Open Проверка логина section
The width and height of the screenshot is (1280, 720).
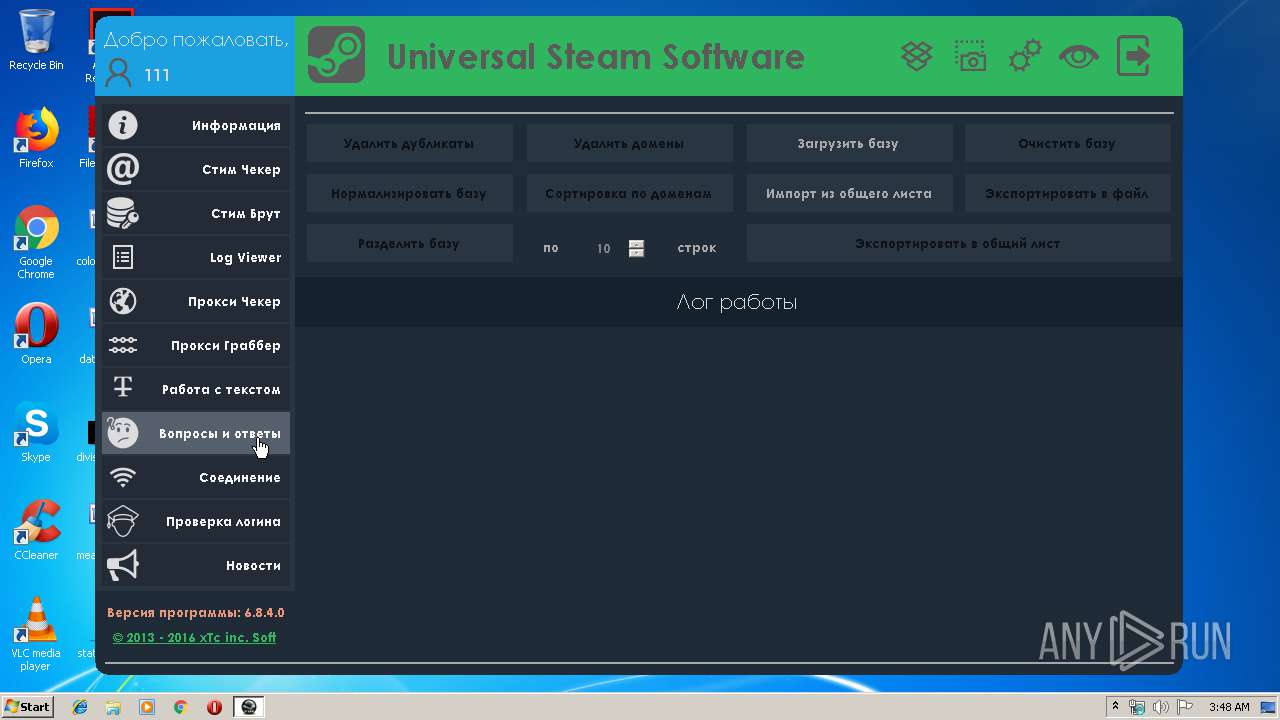(196, 521)
